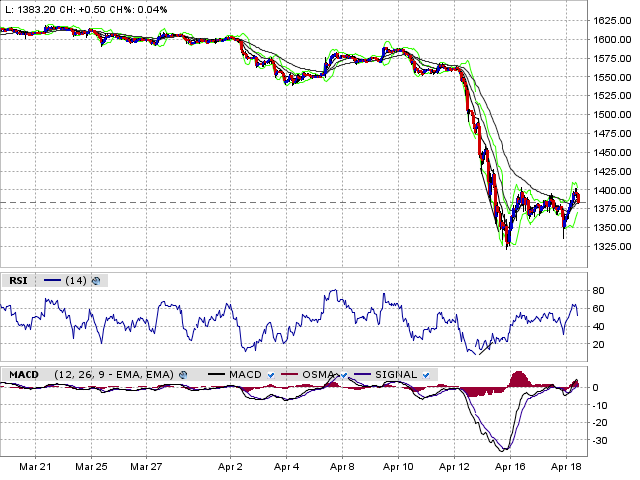Click the MACD settings icon after EMA parameters
The image size is (640, 480).
(x=182, y=374)
